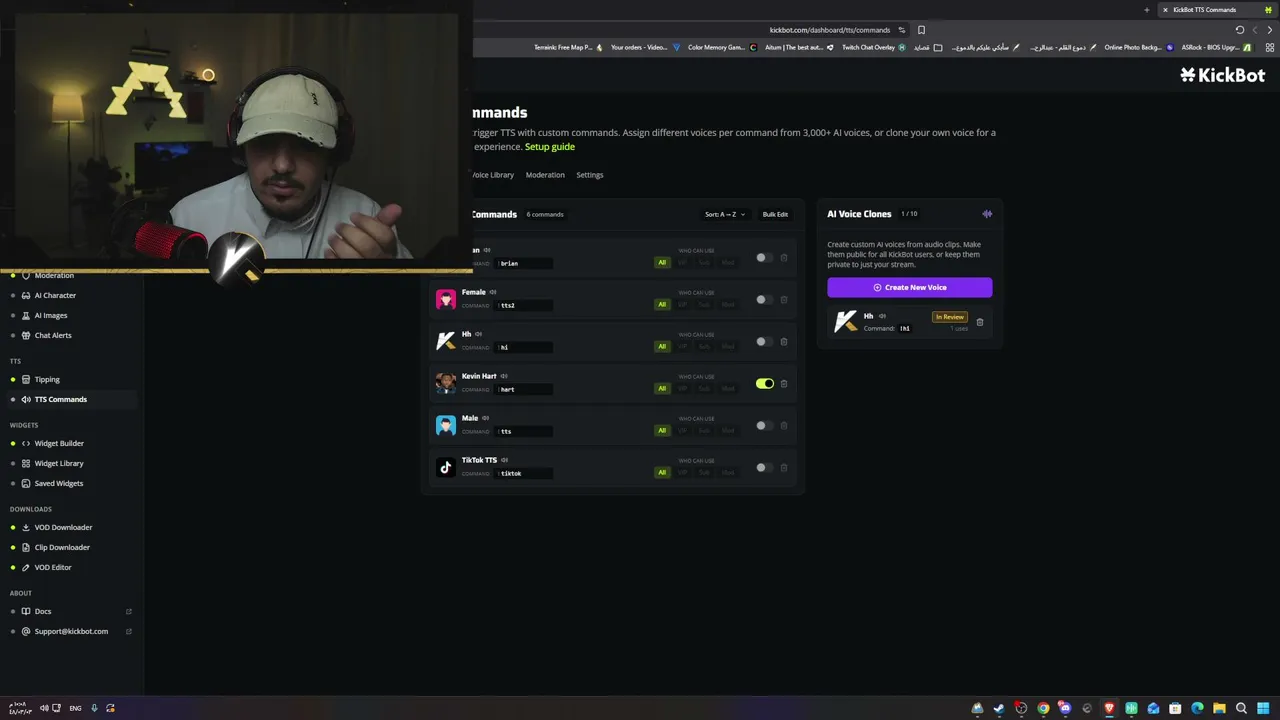Click the Female voice avatar image
This screenshot has height=720, width=1280.
[446, 299]
